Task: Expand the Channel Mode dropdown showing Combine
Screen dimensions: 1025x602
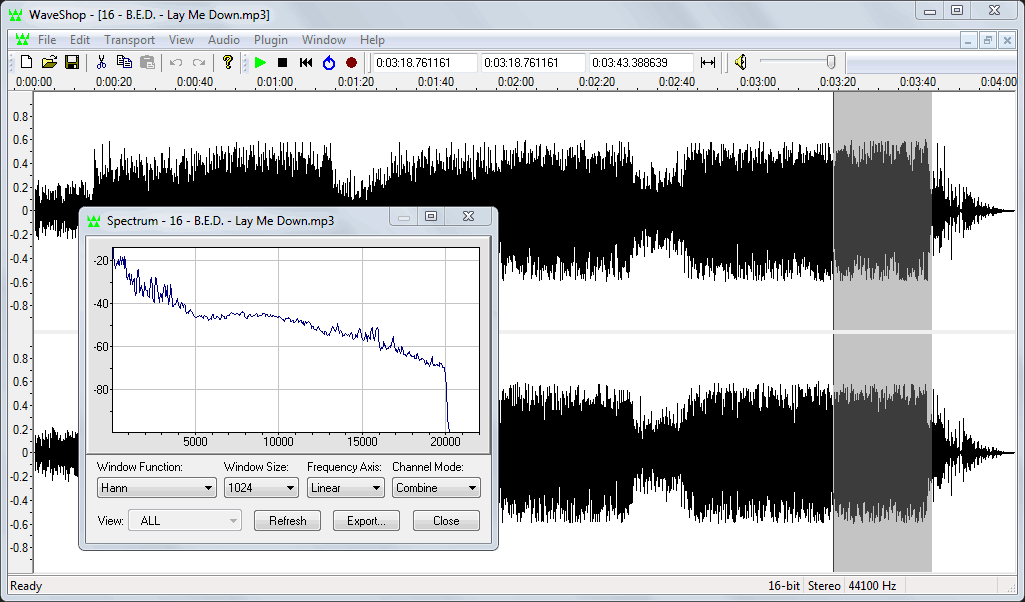Action: point(436,488)
